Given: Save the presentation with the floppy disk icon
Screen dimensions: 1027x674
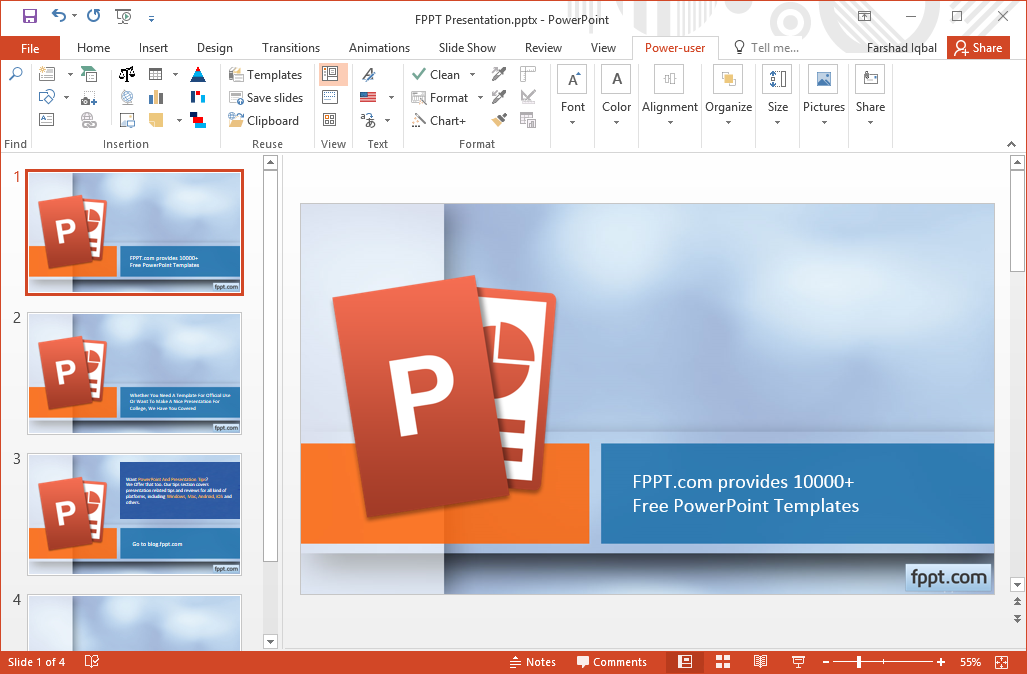Looking at the screenshot, I should coord(29,16).
